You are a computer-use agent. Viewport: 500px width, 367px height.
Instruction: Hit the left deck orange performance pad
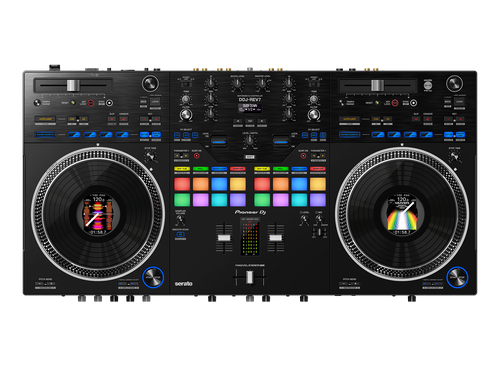[x=200, y=184]
